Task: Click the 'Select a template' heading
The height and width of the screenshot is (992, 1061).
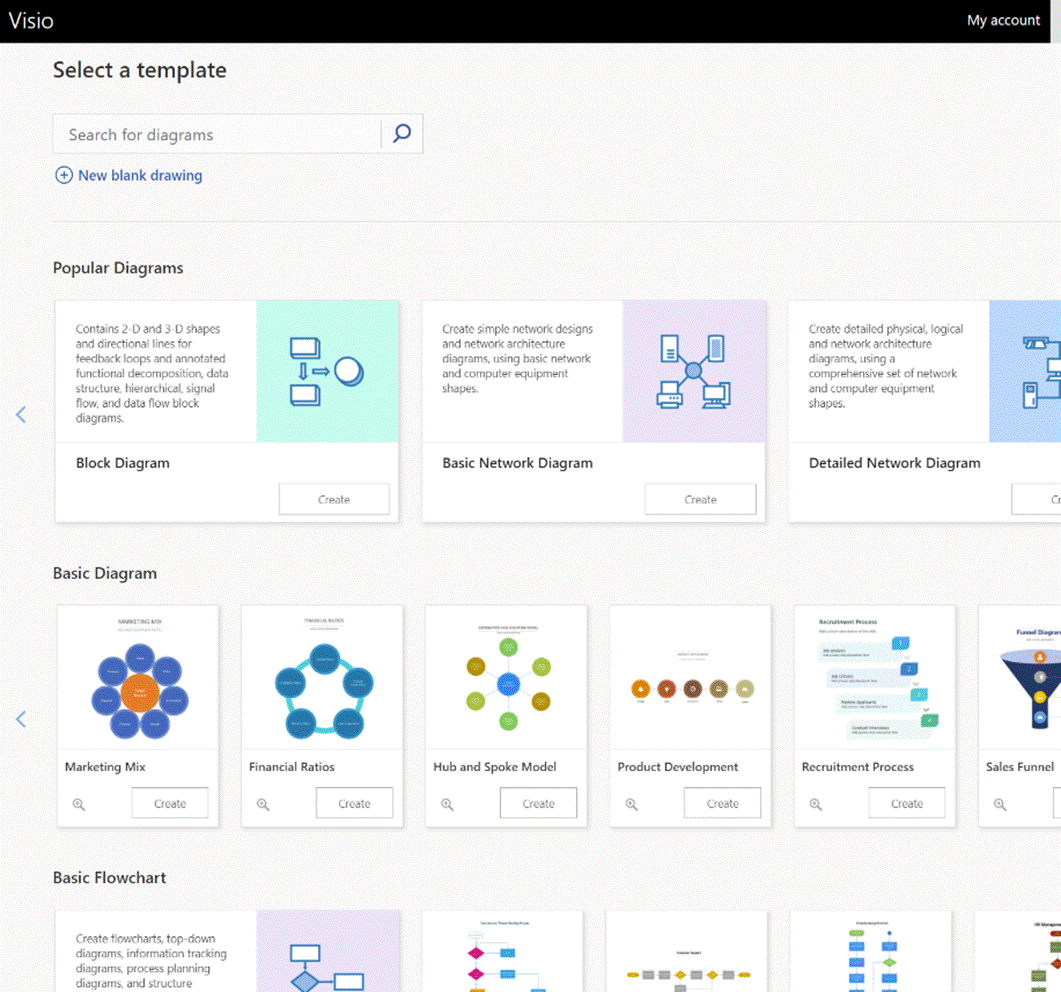Action: click(x=139, y=70)
